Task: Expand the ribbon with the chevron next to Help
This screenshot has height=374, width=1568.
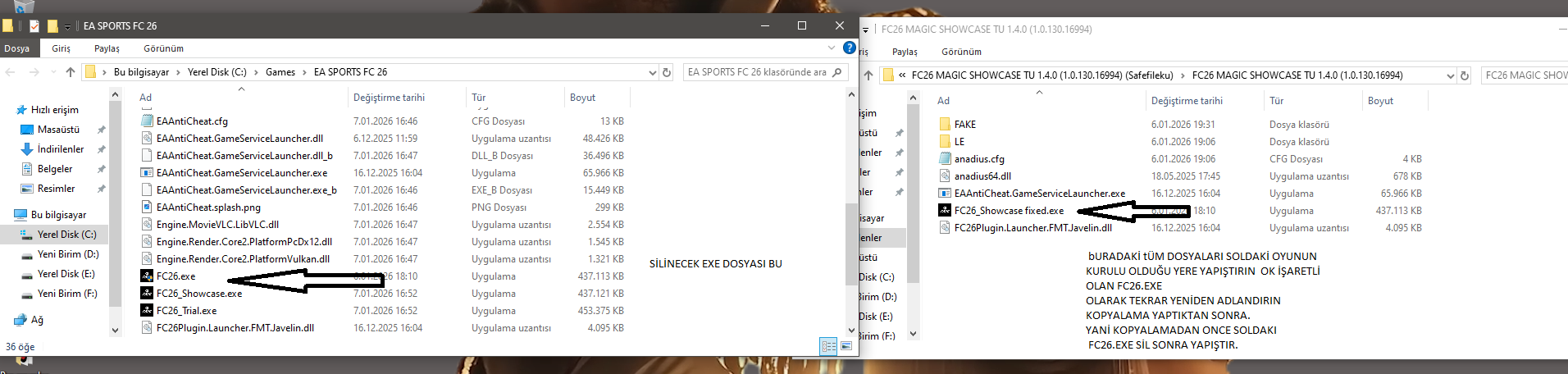Action: 832,48
